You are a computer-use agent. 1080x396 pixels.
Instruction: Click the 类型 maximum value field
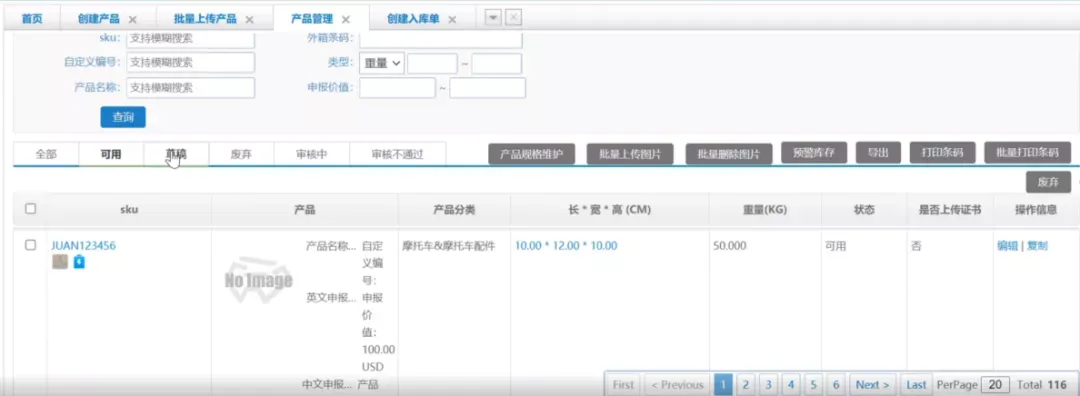[x=497, y=63]
